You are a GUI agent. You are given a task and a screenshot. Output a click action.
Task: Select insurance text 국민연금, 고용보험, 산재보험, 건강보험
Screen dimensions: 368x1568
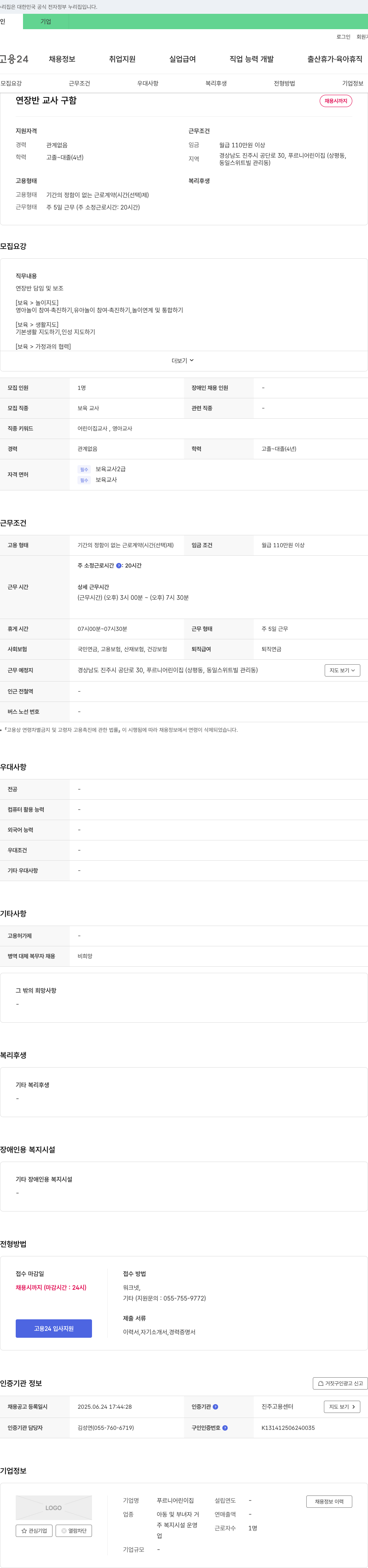(x=122, y=649)
